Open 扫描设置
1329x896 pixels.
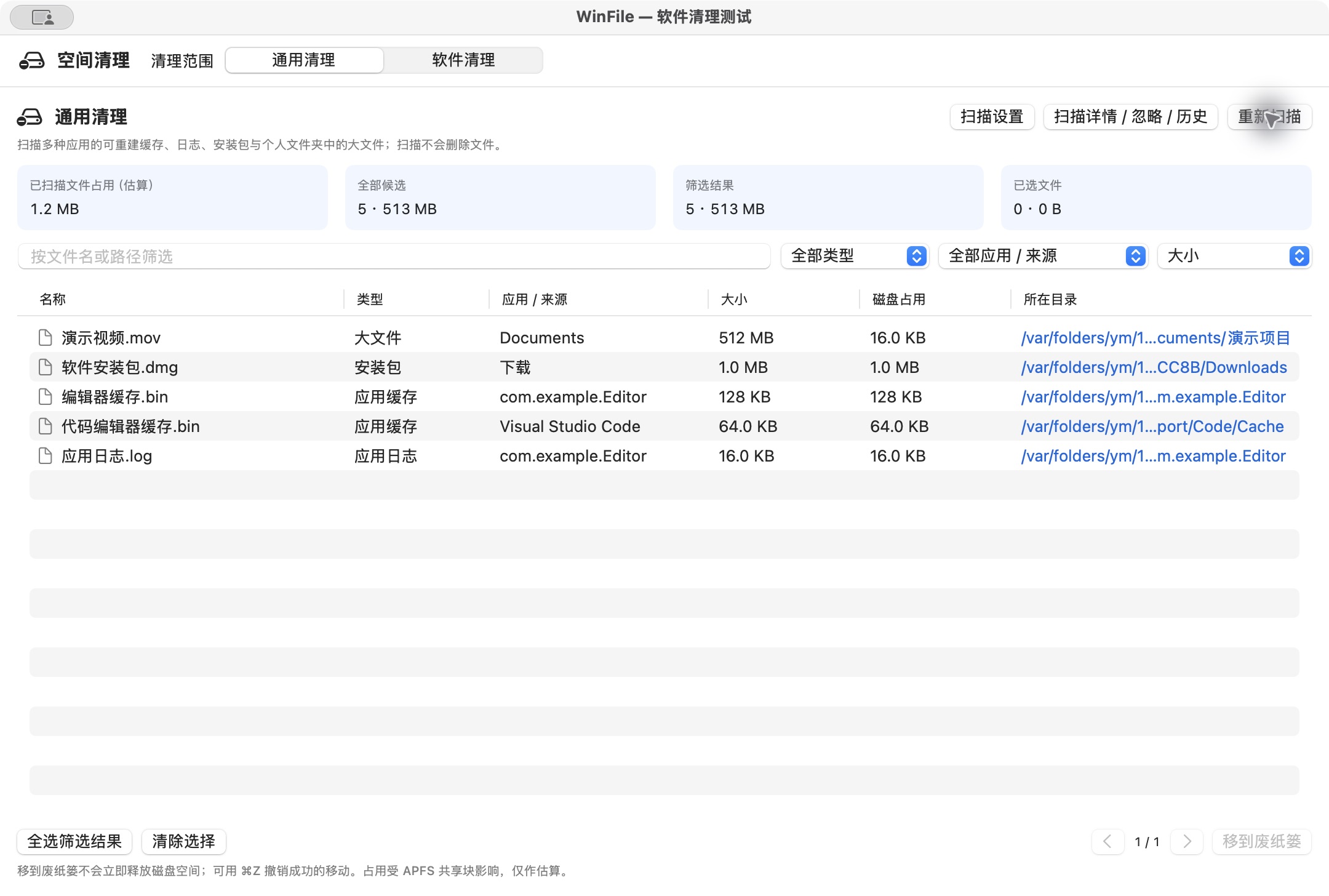pyautogui.click(x=992, y=117)
